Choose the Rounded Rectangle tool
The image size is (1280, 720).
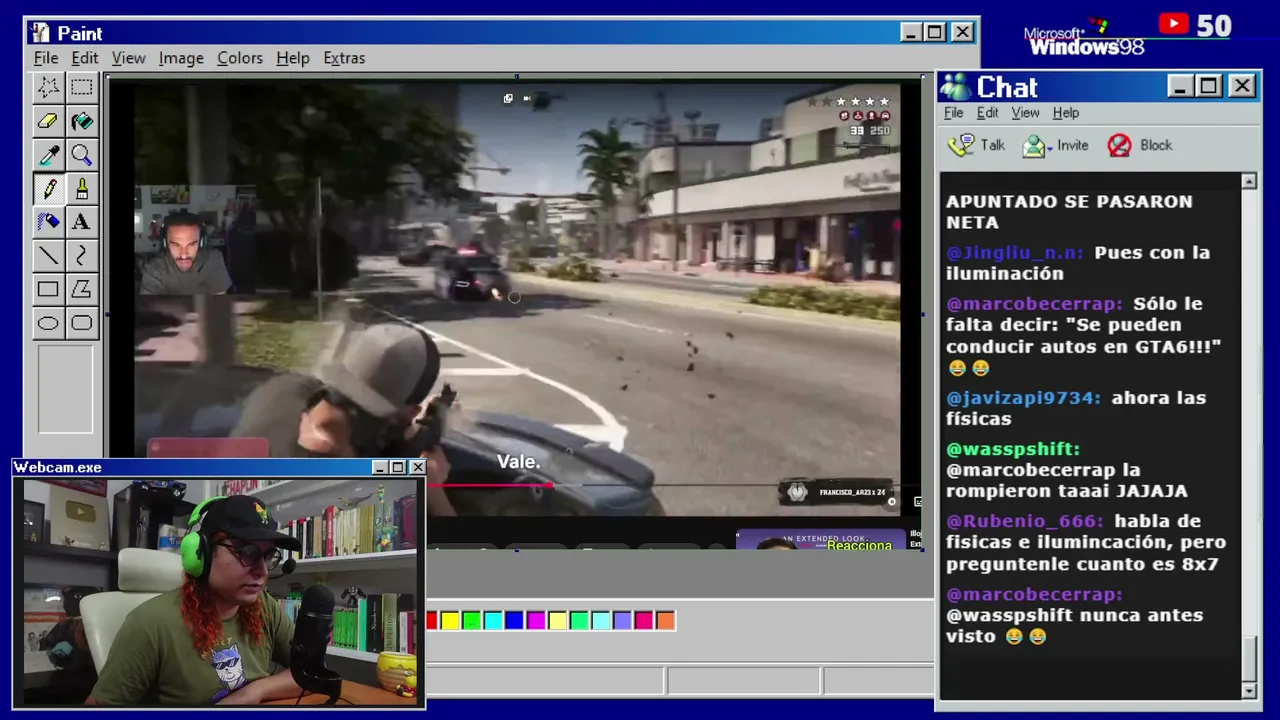[x=82, y=323]
